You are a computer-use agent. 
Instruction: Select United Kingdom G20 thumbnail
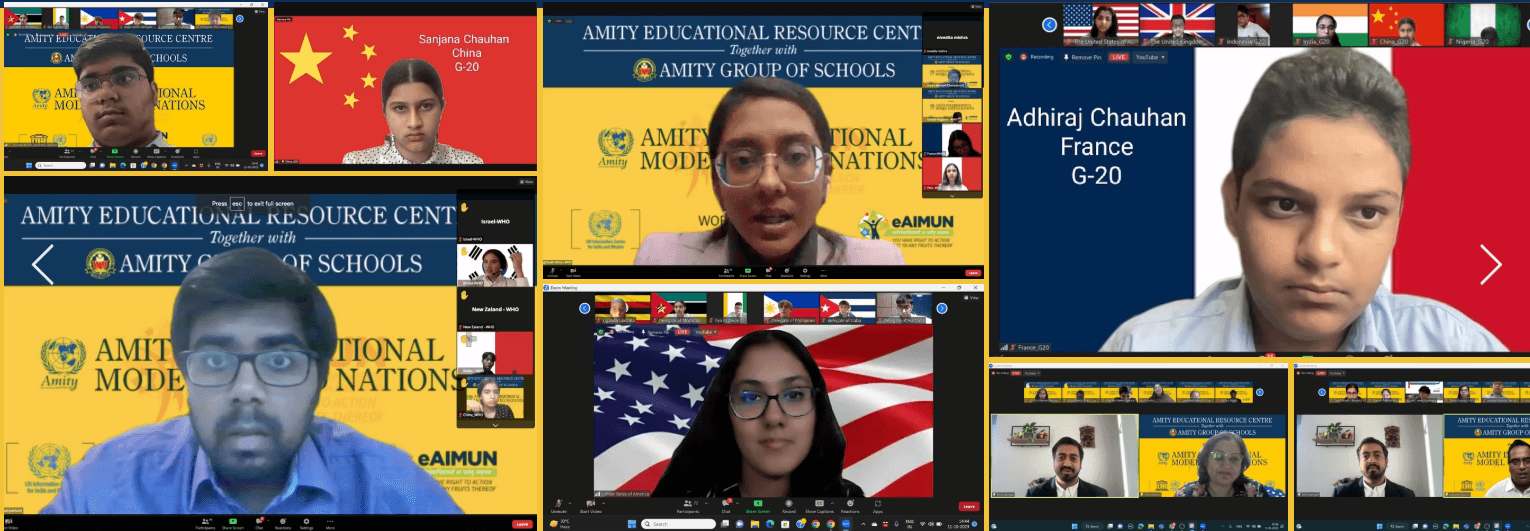[x=1178, y=25]
